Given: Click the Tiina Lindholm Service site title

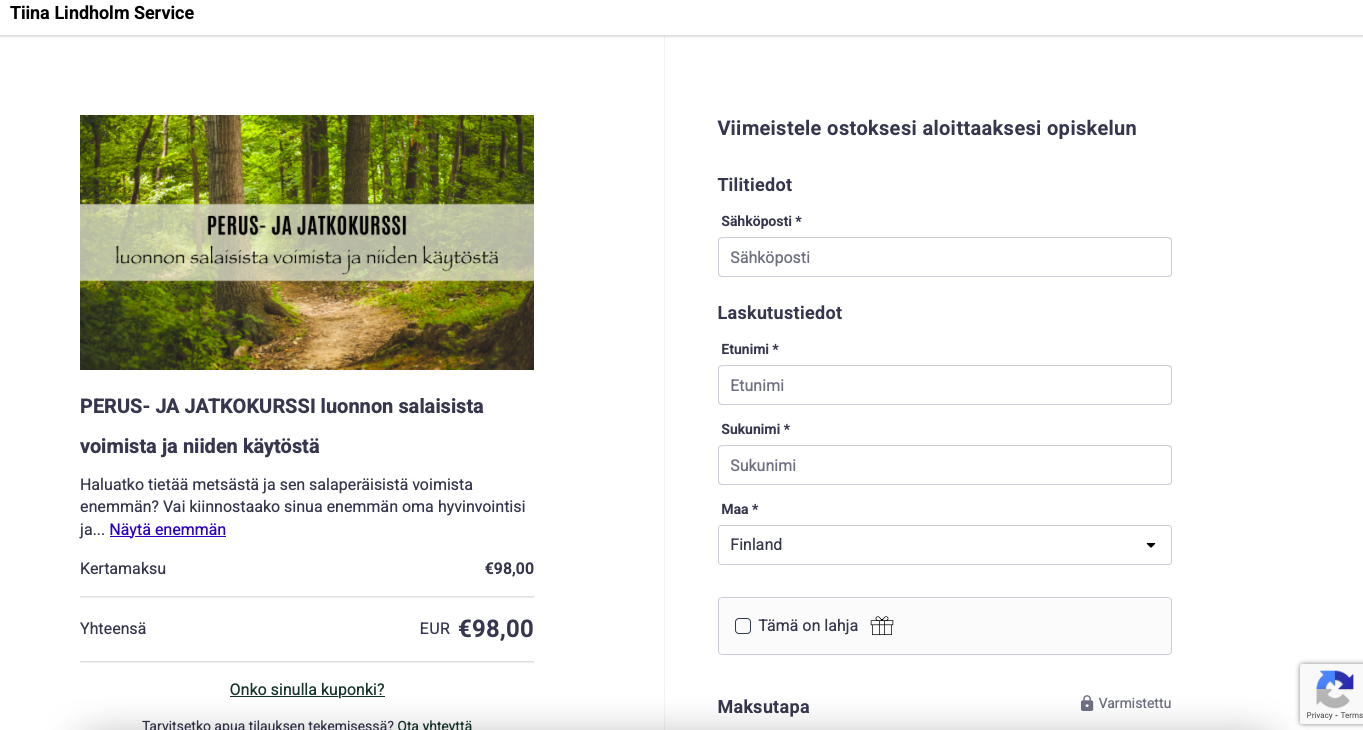Looking at the screenshot, I should (102, 13).
